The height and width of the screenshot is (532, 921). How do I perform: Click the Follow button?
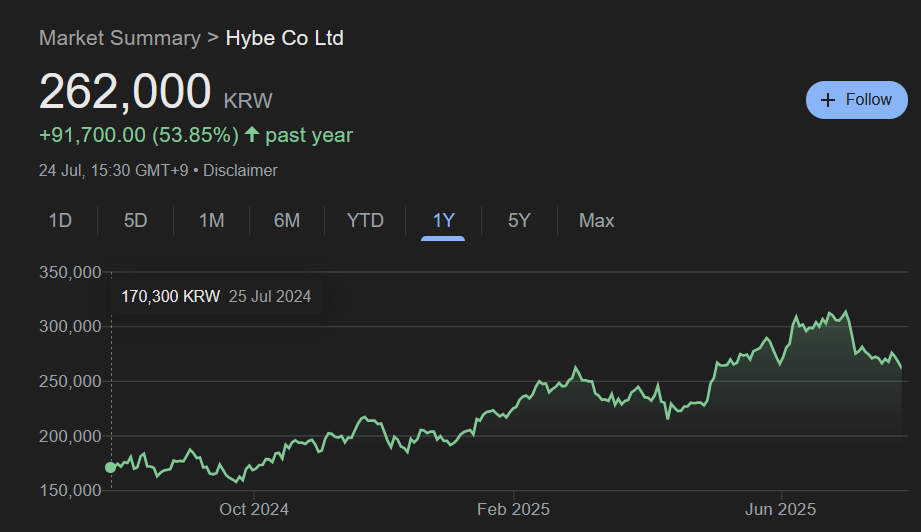[x=856, y=100]
